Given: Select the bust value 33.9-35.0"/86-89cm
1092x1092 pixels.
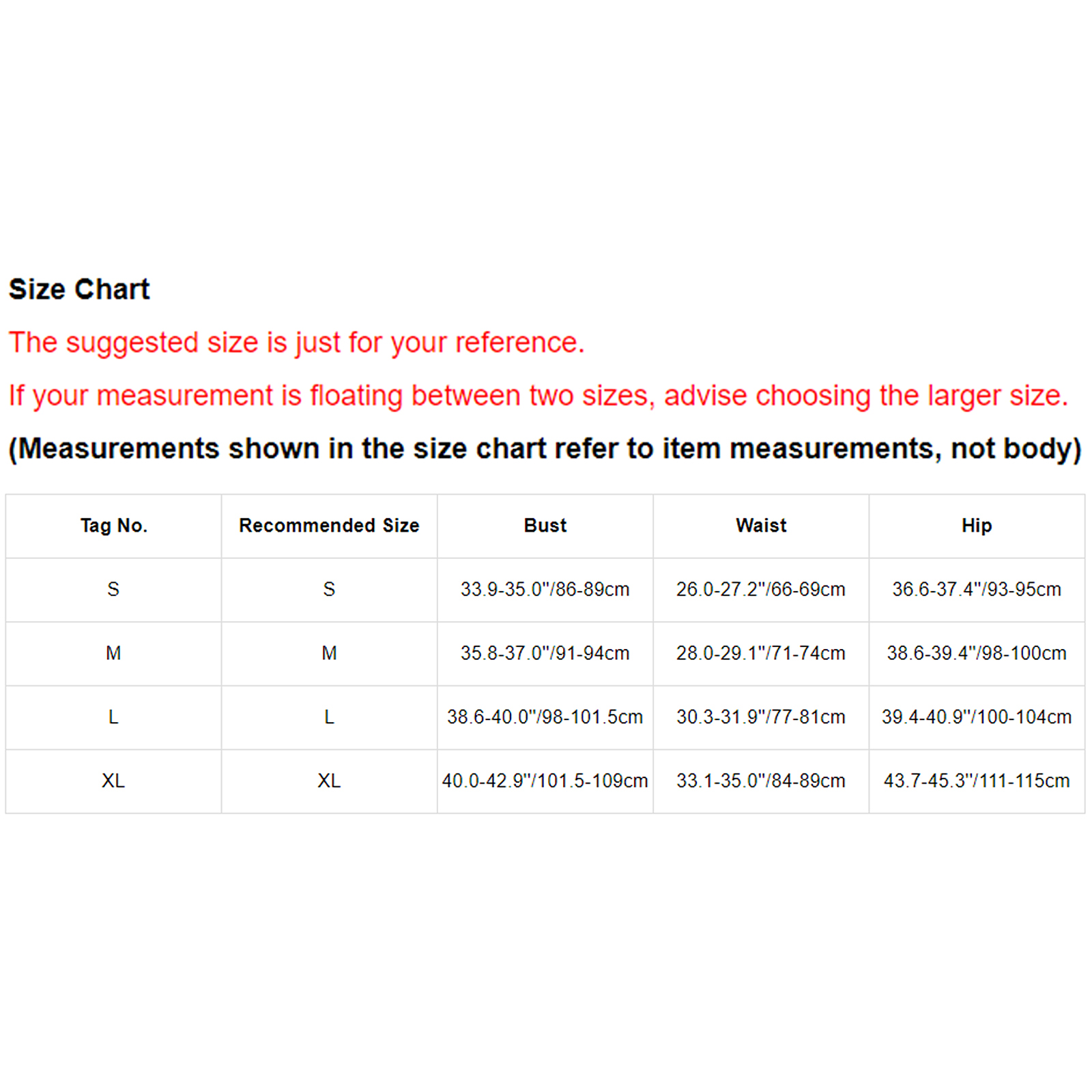Looking at the screenshot, I should click(545, 590).
